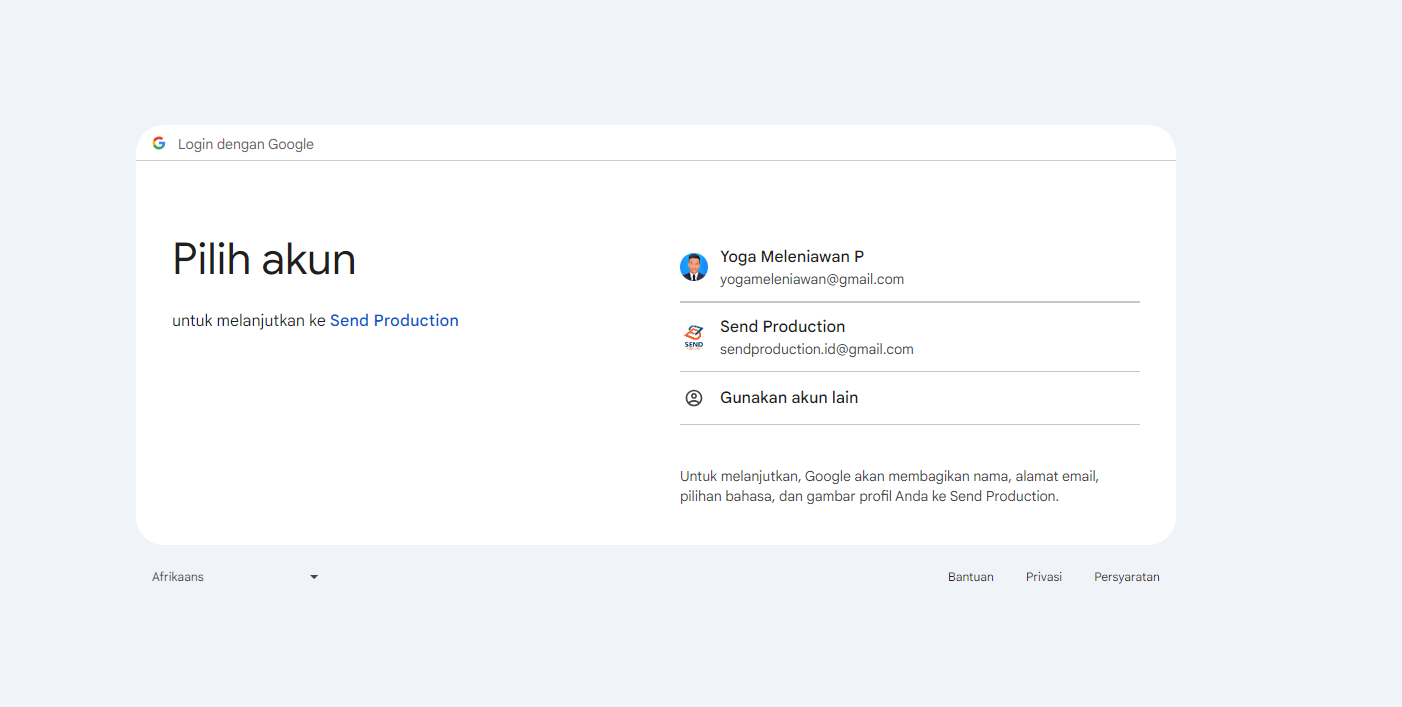The width and height of the screenshot is (1402, 707).
Task: Click Send Production in the sharing notice
Action: 1002,496
